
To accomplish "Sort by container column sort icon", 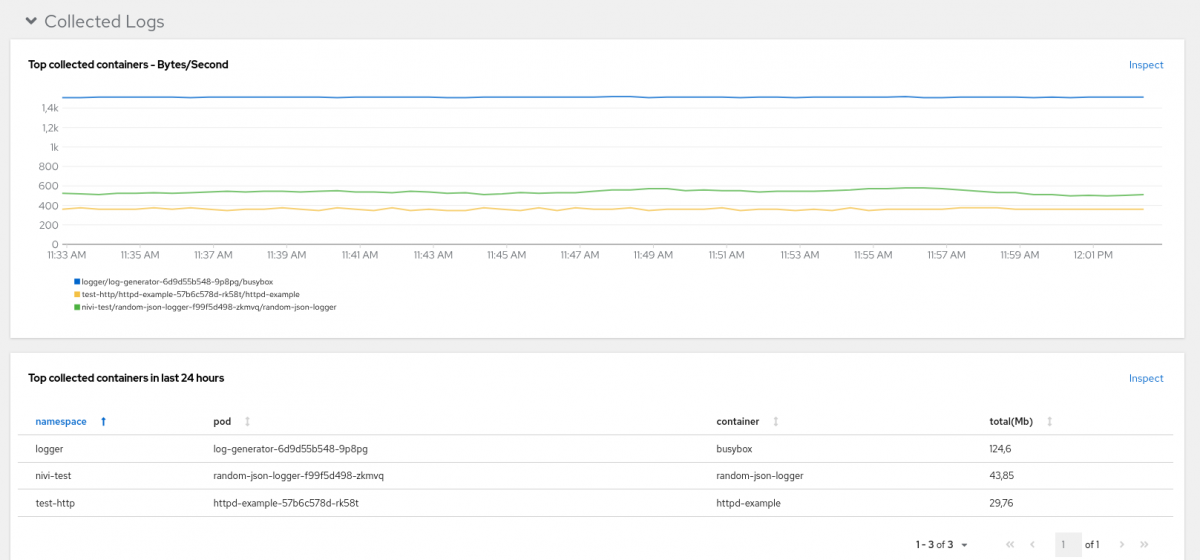I will (x=776, y=422).
